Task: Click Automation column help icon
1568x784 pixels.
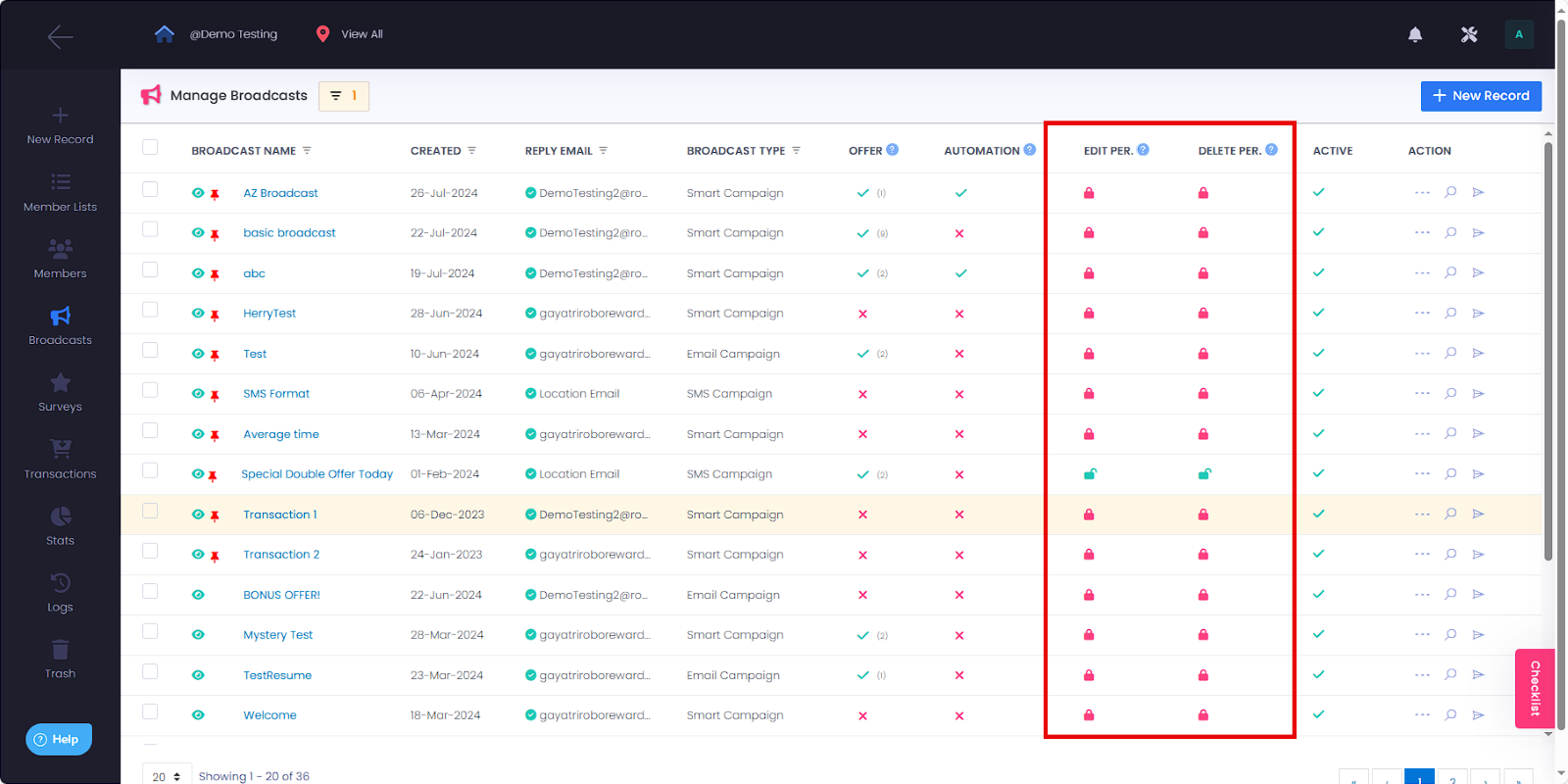Action: tap(1029, 150)
